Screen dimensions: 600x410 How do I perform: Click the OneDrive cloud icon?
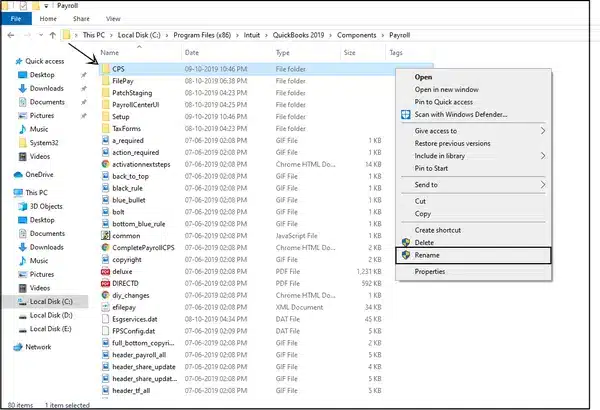pos(18,175)
